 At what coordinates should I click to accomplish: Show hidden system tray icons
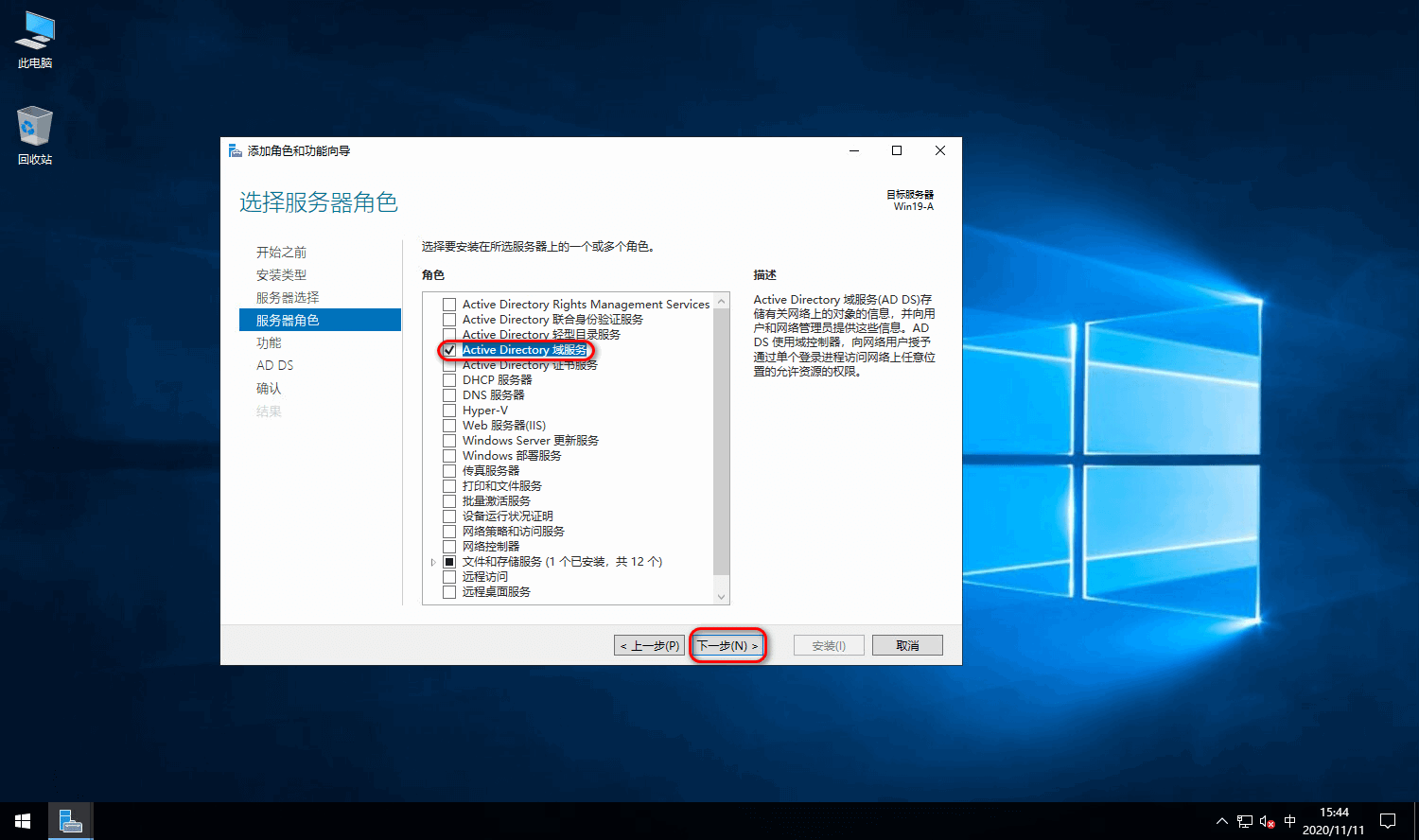pos(1221,821)
